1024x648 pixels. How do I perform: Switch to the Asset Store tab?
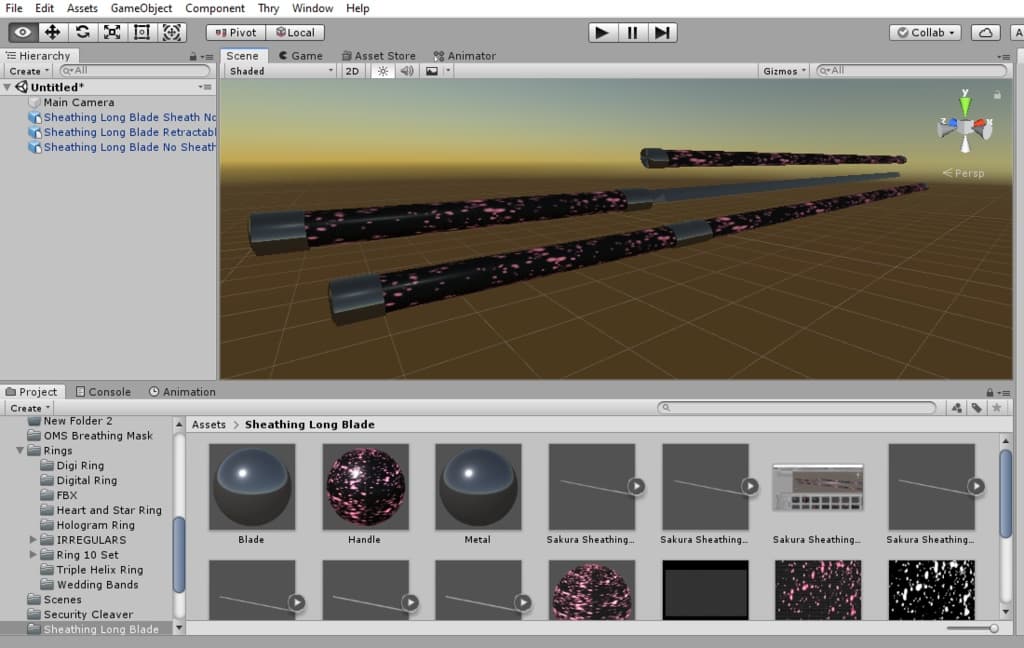(378, 56)
